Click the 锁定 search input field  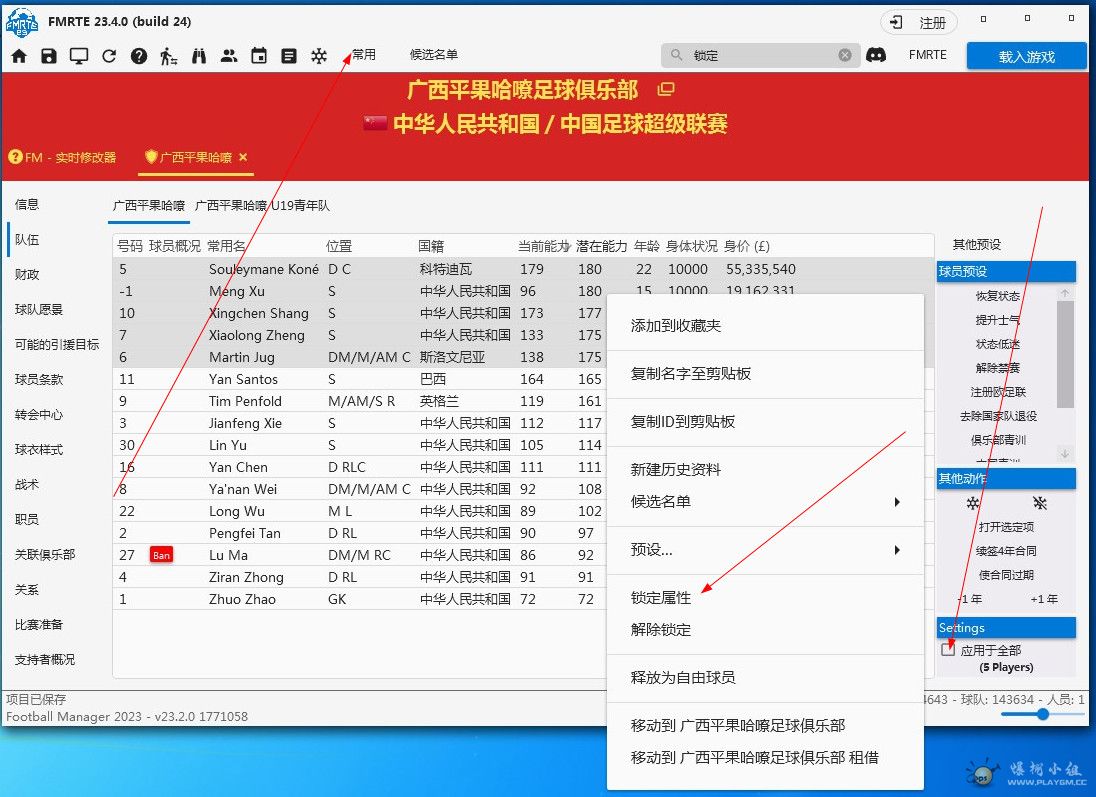click(x=760, y=55)
